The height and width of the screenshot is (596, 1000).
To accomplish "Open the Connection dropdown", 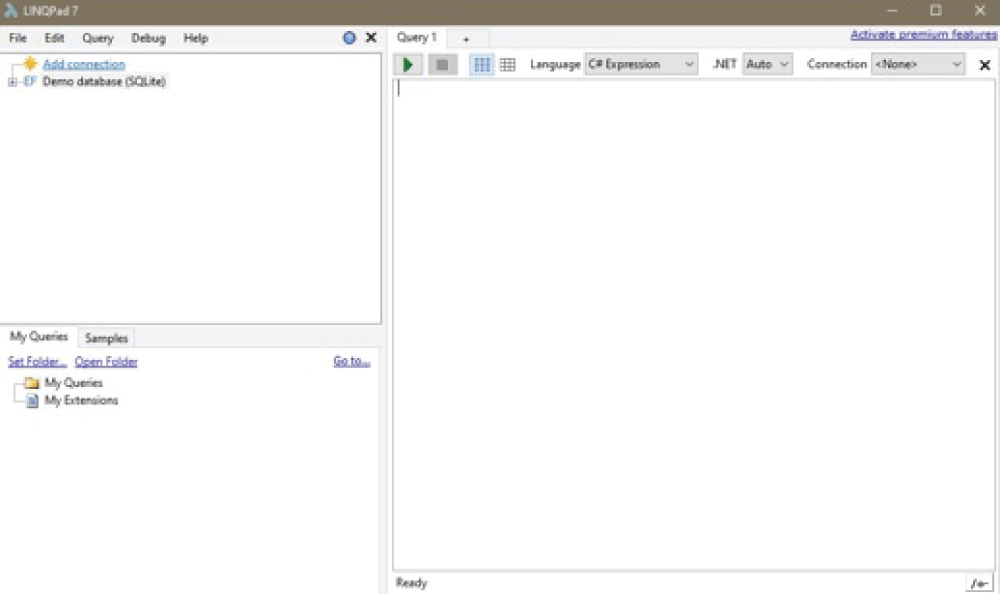I will pyautogui.click(x=918, y=64).
